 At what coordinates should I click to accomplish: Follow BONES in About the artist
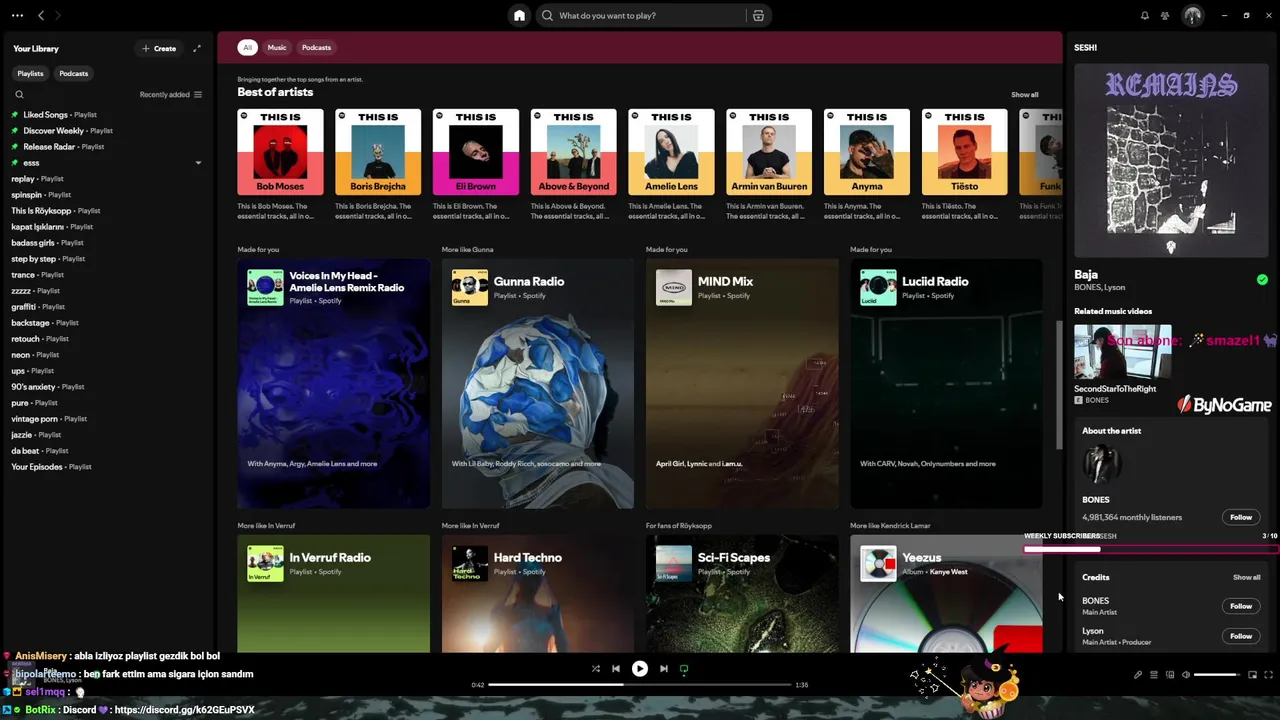click(x=1241, y=517)
